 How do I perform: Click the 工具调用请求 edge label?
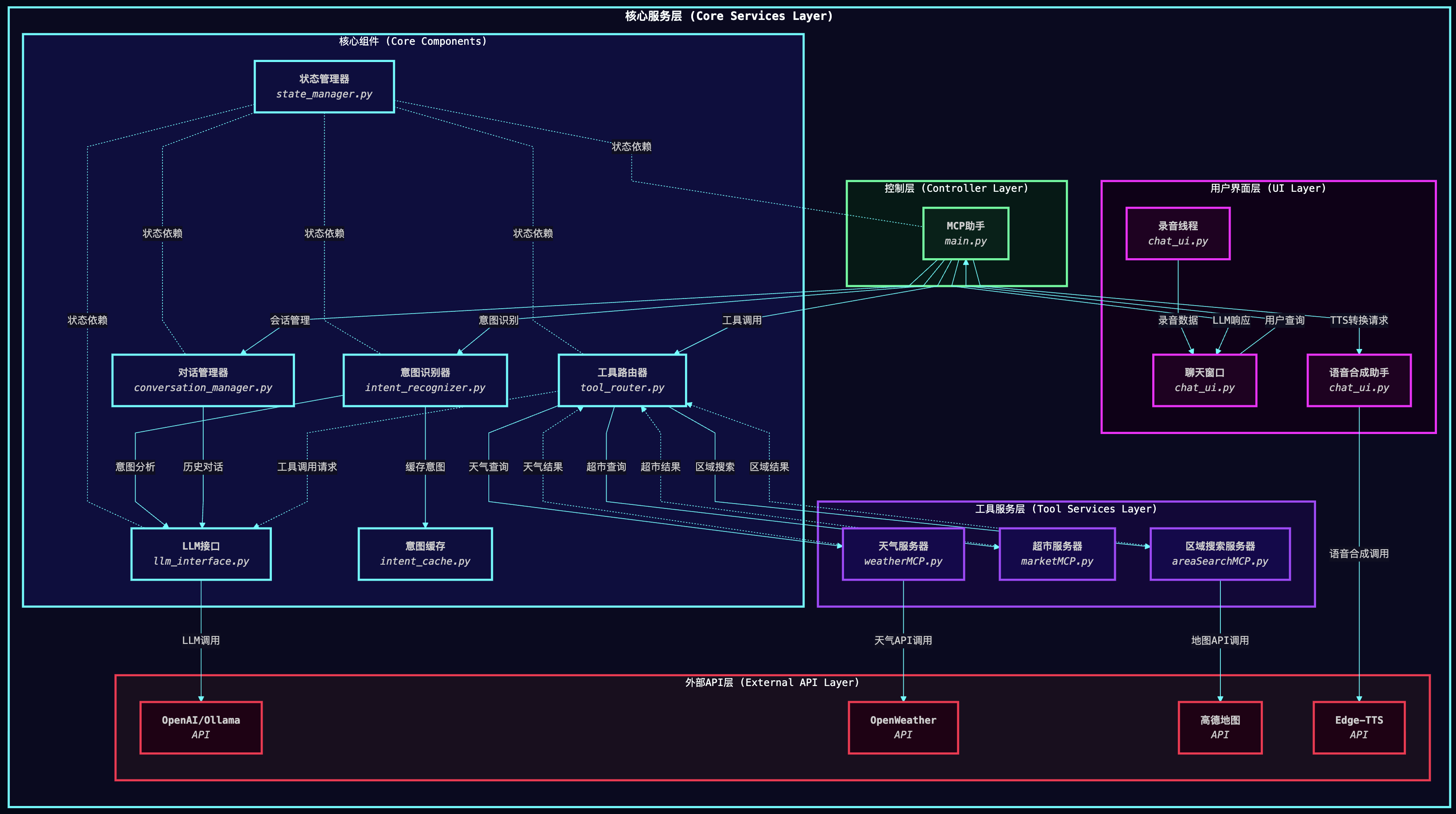(307, 467)
